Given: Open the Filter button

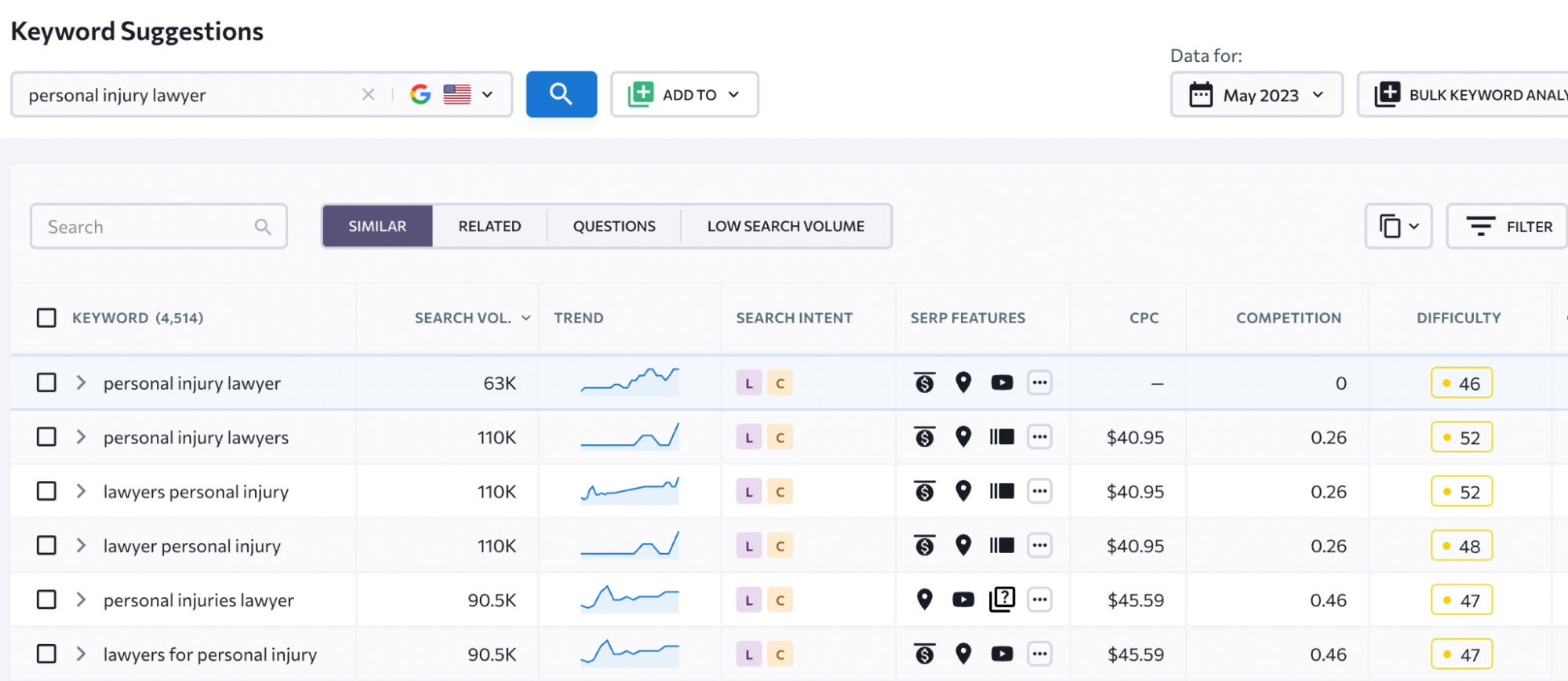Looking at the screenshot, I should point(1508,227).
